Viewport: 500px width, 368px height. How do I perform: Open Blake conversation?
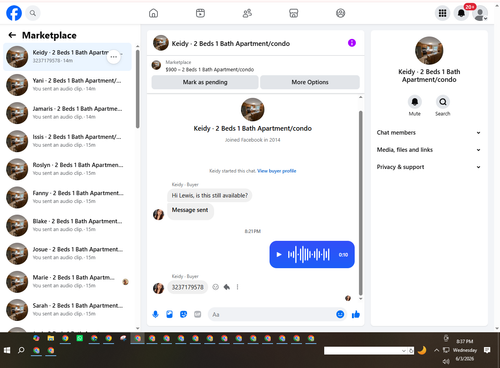pos(68,225)
